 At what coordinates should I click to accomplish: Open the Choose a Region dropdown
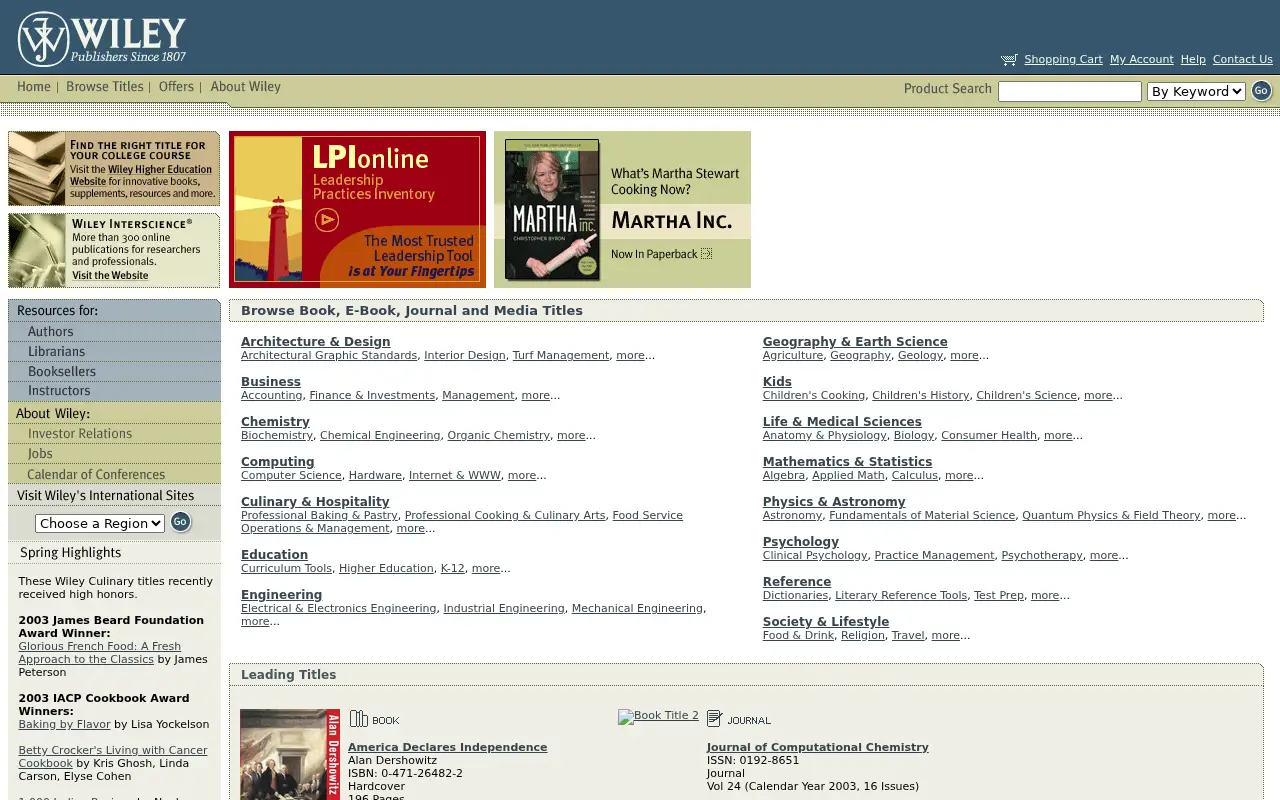(100, 523)
